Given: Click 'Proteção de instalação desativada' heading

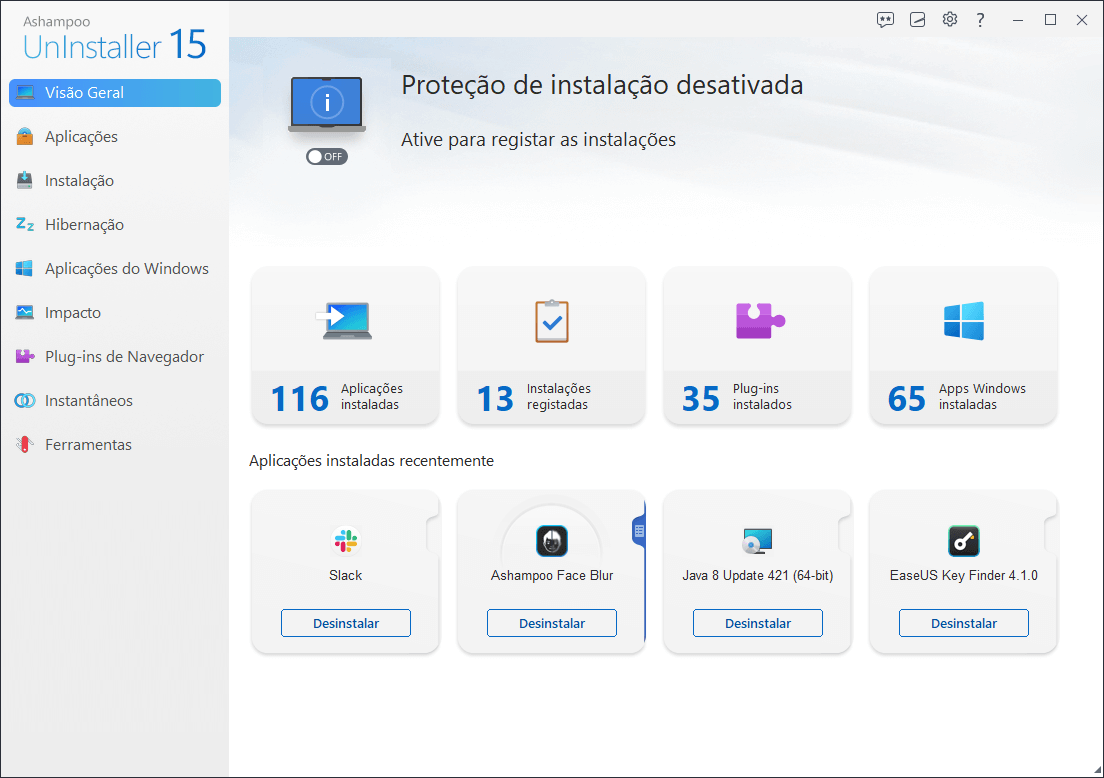Looking at the screenshot, I should [x=602, y=85].
